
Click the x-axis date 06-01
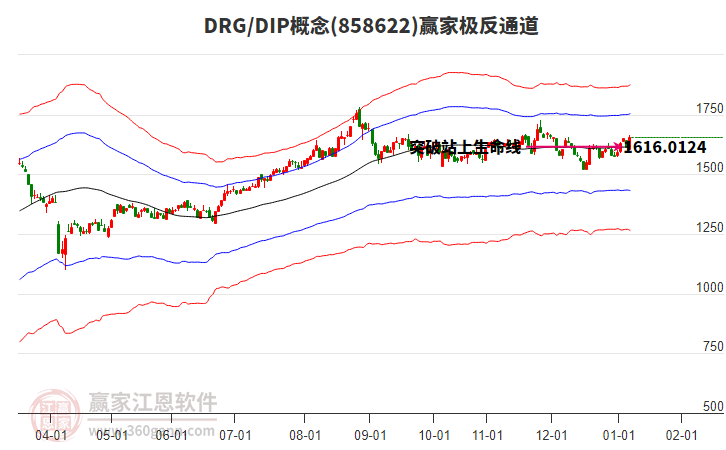point(171,435)
